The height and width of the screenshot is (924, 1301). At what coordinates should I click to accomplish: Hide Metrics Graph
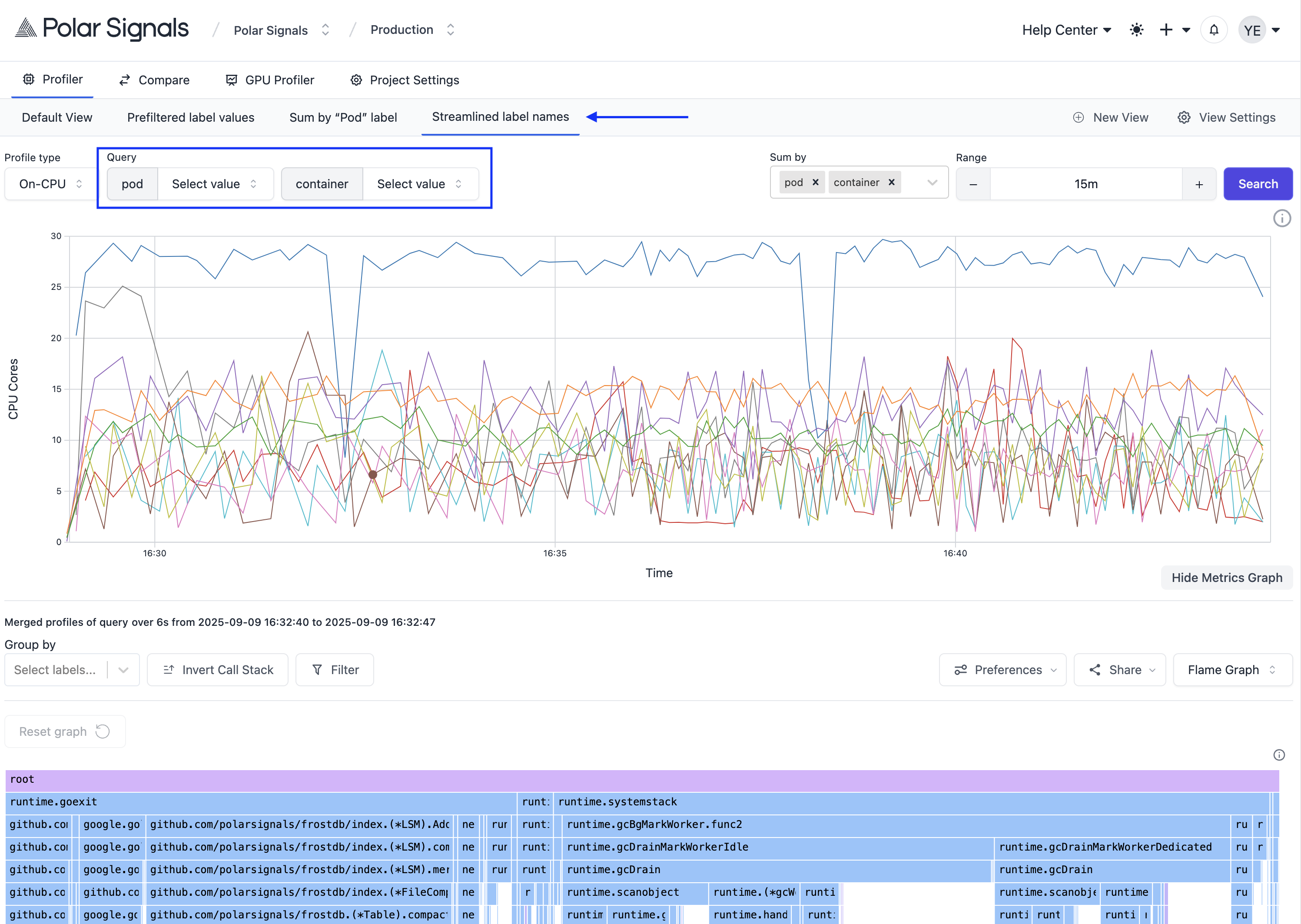[x=1227, y=578]
